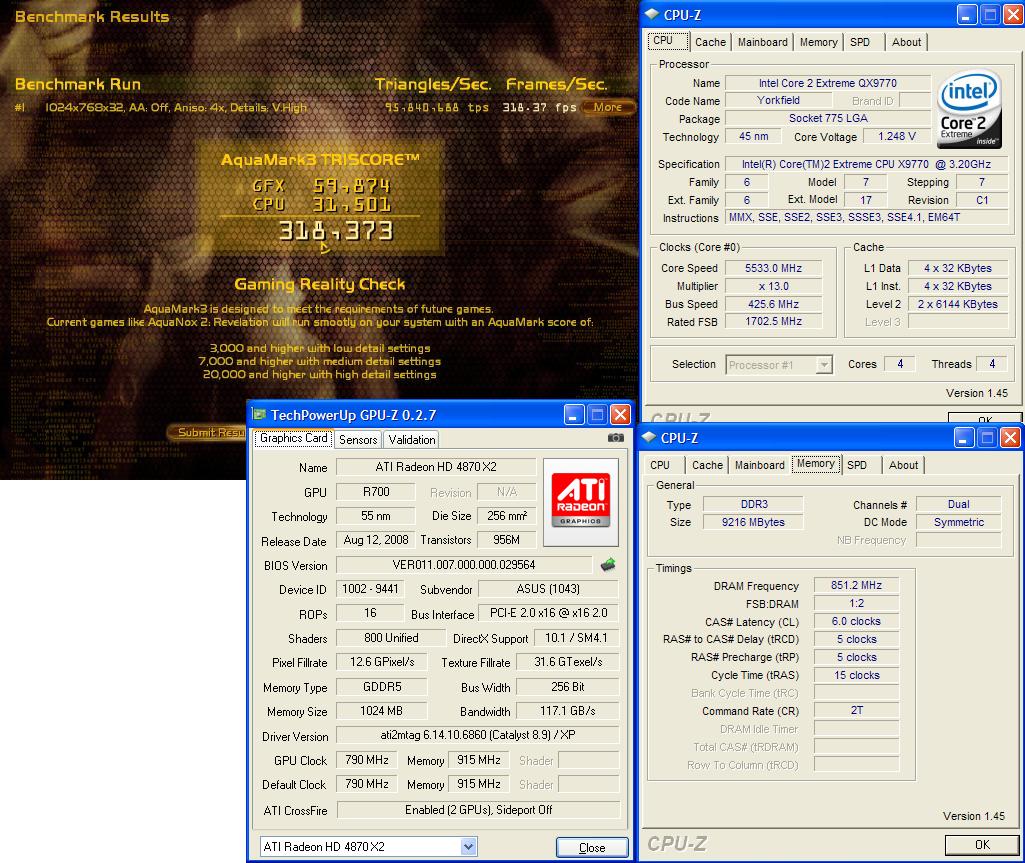This screenshot has width=1025, height=863.
Task: Minimize the GPU-Z window
Action: (x=573, y=415)
